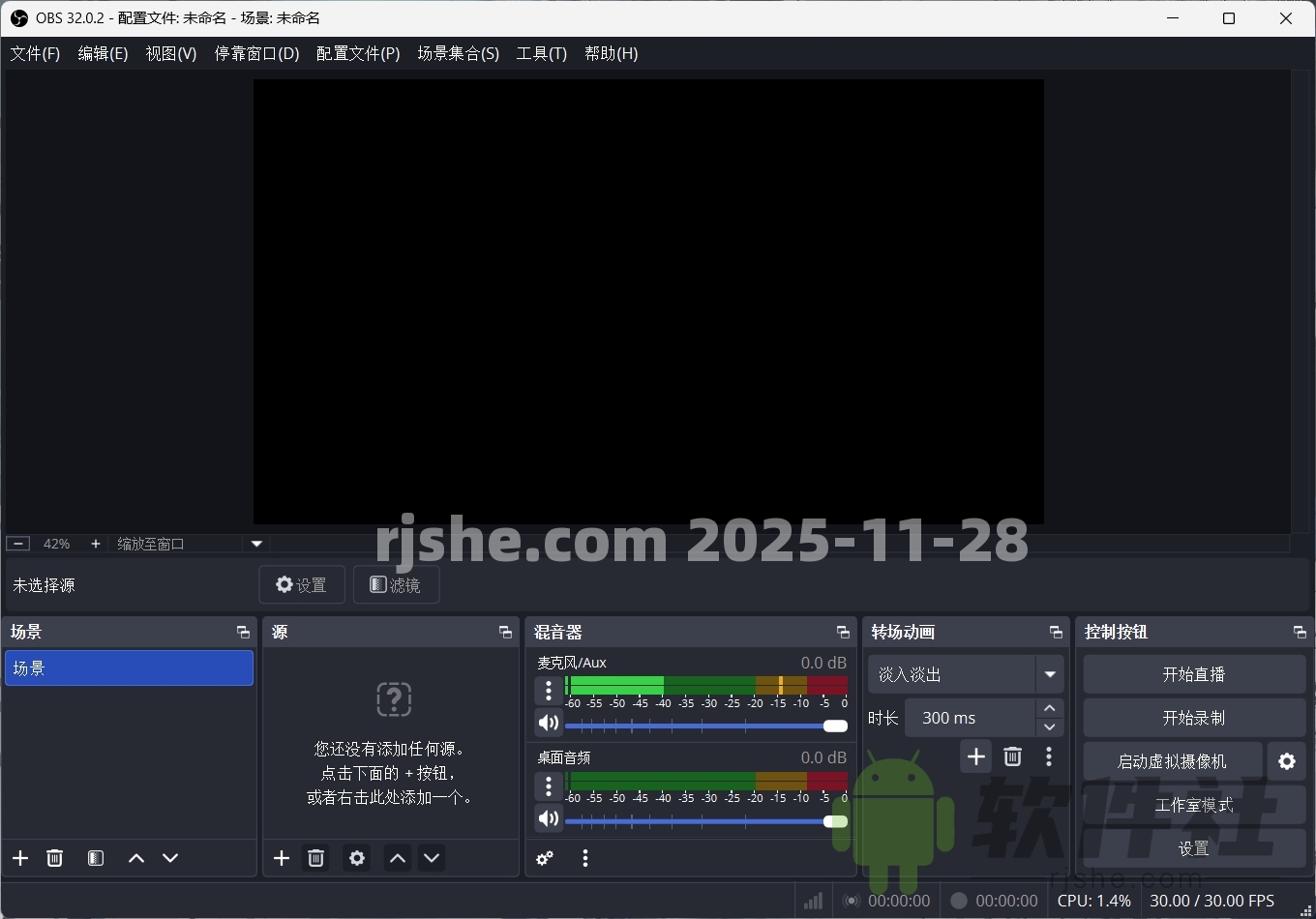
Task: Open the 麦克风/Aux options three-dot menu
Action: point(548,691)
